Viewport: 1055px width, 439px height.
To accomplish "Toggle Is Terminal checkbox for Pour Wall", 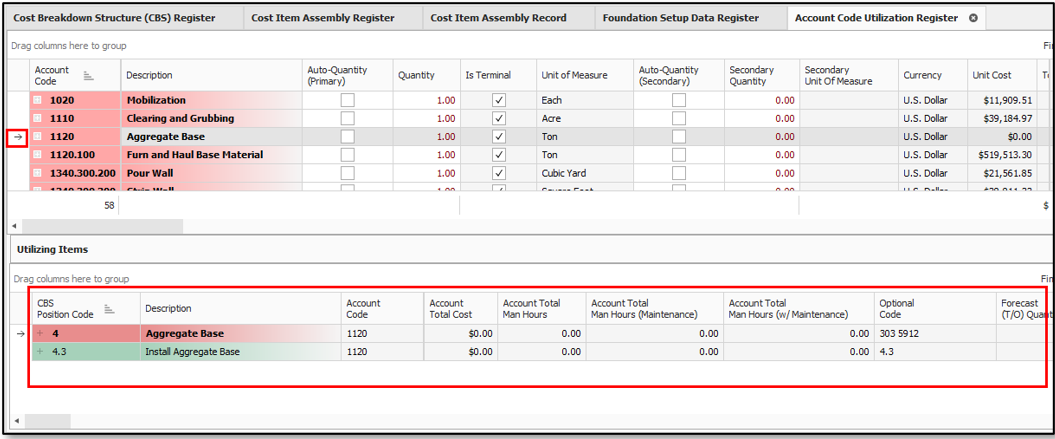I will (x=499, y=173).
